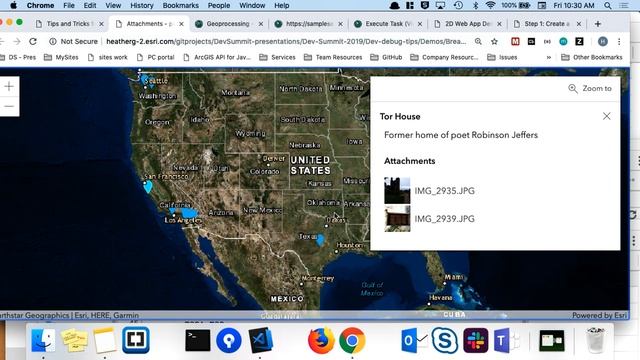Image resolution: width=640 pixels, height=360 pixels.
Task: Open Chrome three-dot menu
Action: [619, 41]
